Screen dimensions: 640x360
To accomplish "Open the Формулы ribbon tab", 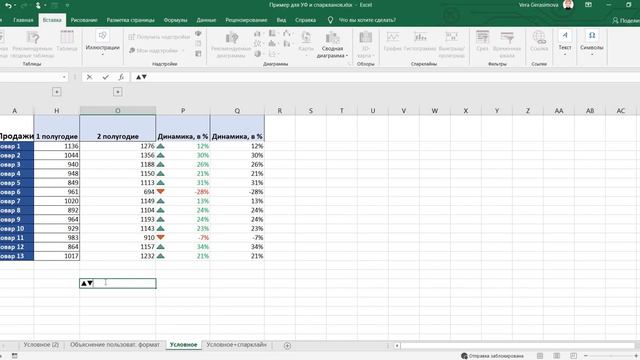I will [176, 20].
